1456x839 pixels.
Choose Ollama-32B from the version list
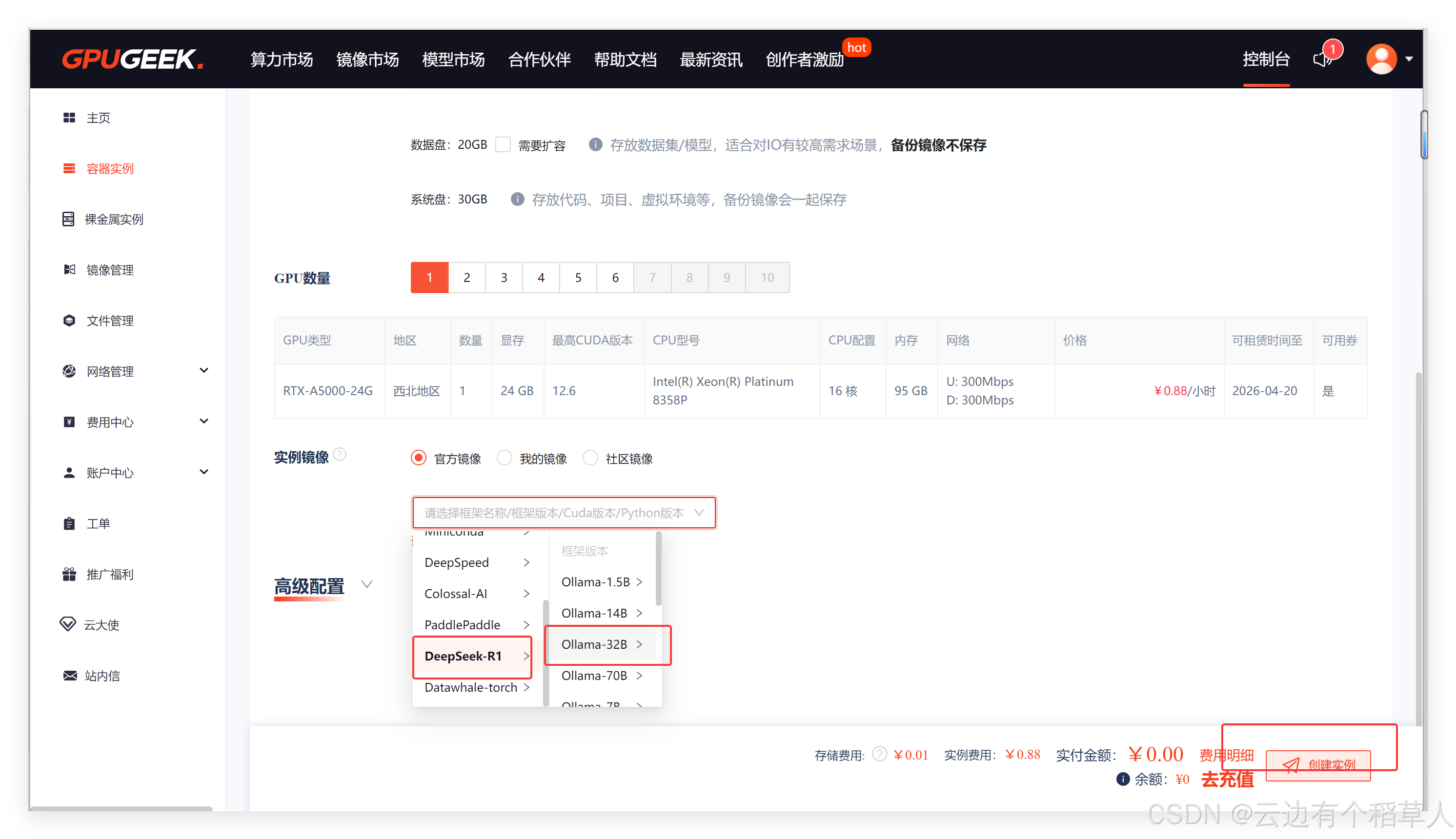pyautogui.click(x=594, y=644)
